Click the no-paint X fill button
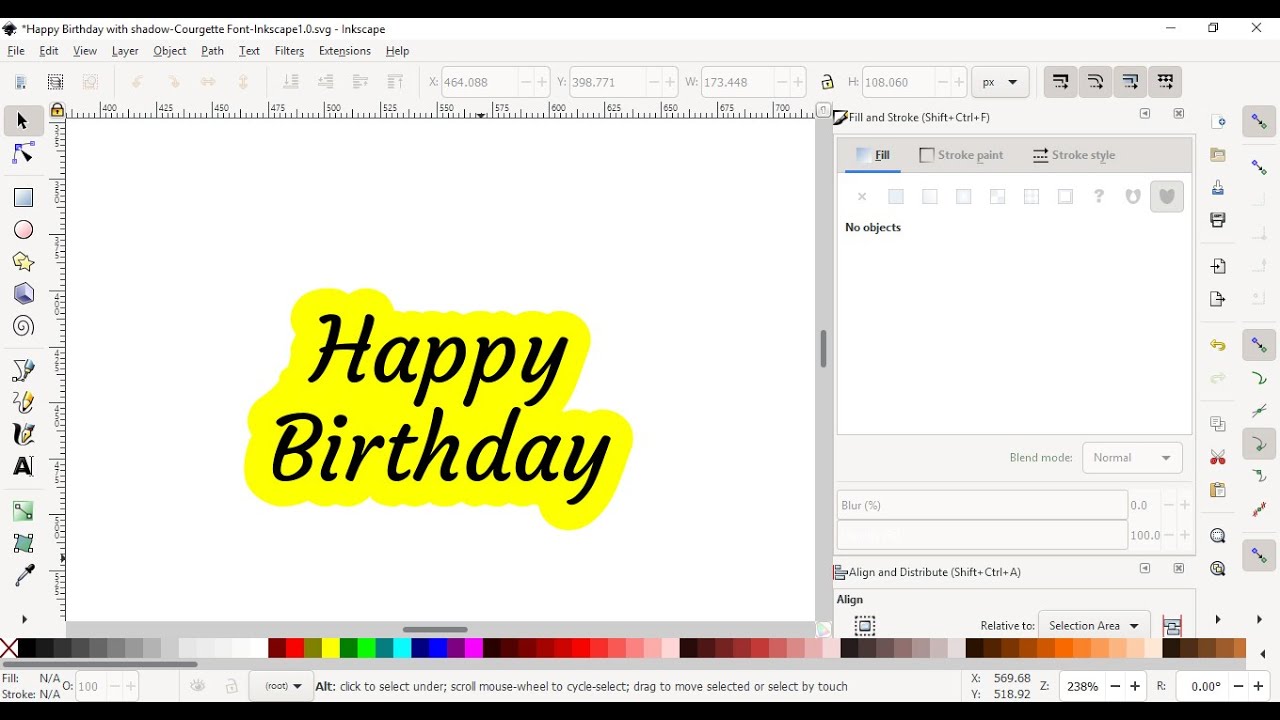Screen dimensions: 1280x720 [x=862, y=197]
